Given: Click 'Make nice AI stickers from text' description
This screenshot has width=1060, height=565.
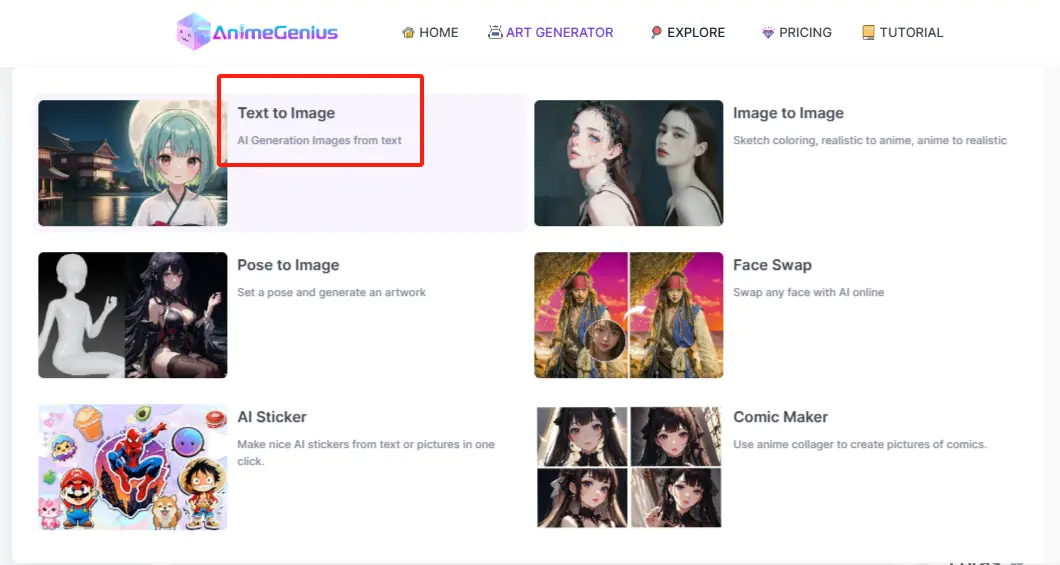Looking at the screenshot, I should pos(366,453).
